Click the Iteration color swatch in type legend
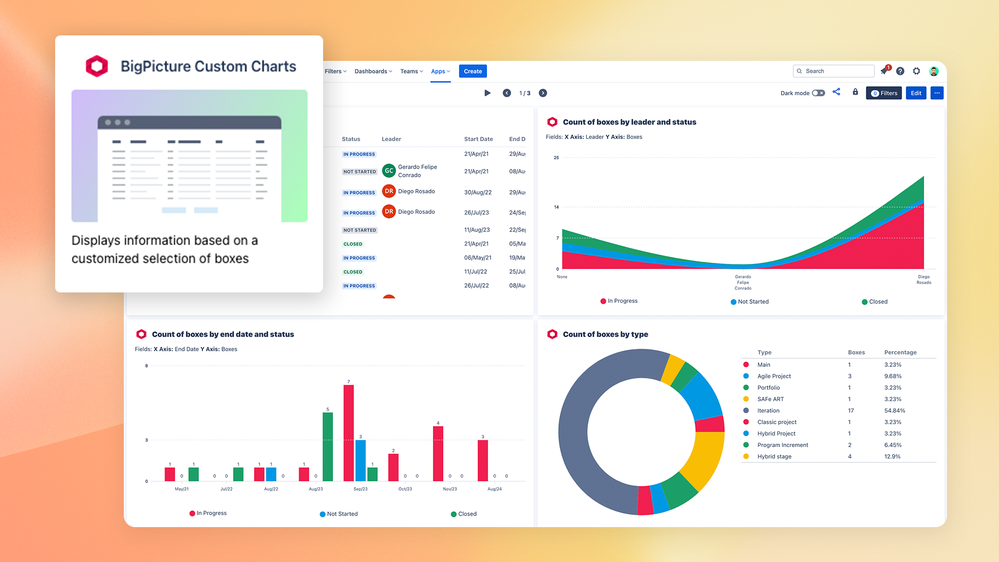The image size is (999, 562). (746, 410)
